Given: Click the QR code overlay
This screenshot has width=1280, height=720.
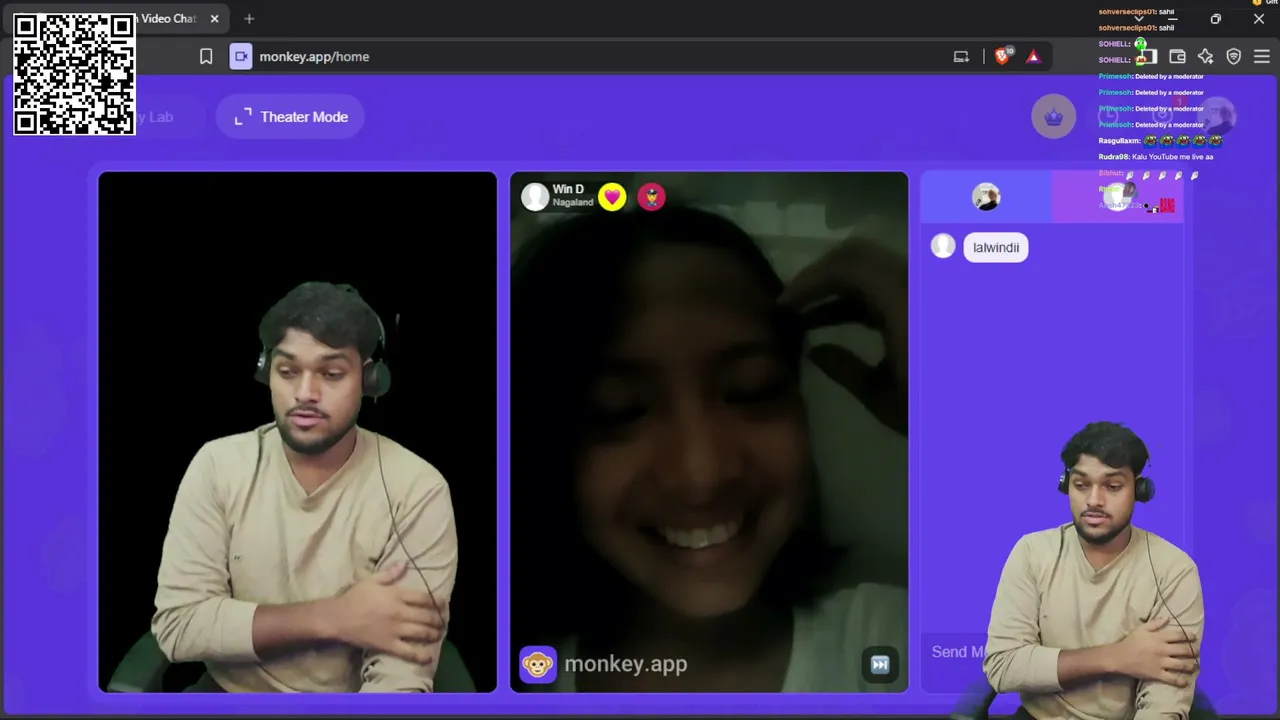Looking at the screenshot, I should (74, 74).
